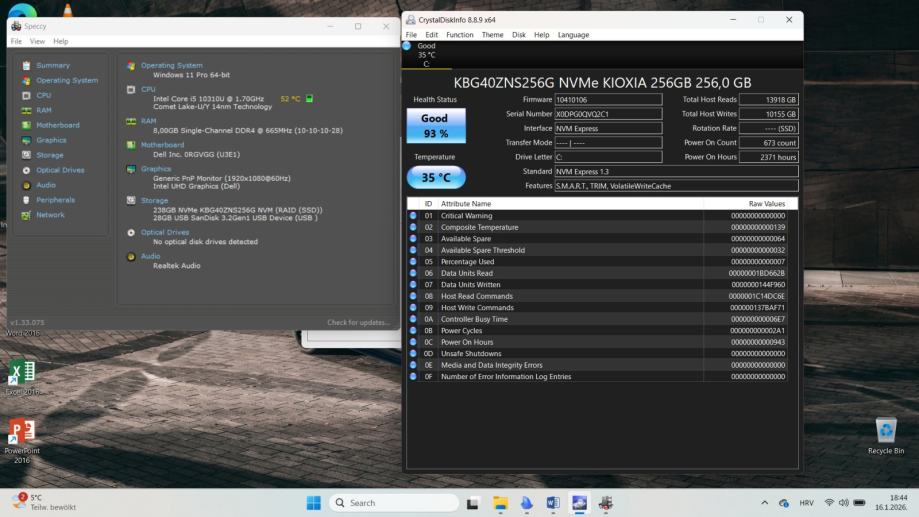Click the Firmware field 10410106
This screenshot has width=919, height=517.
608,100
